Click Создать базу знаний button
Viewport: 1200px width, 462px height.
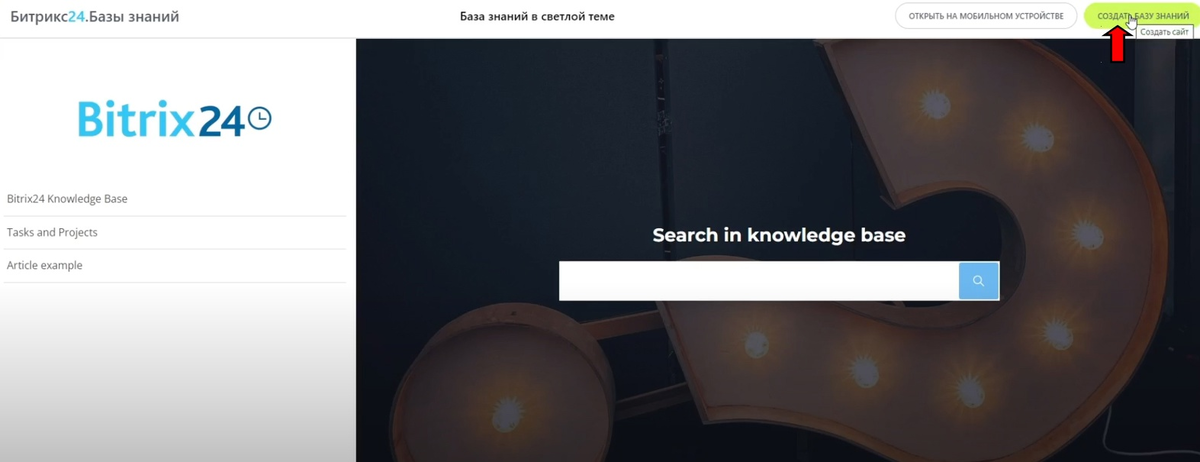click(1142, 16)
